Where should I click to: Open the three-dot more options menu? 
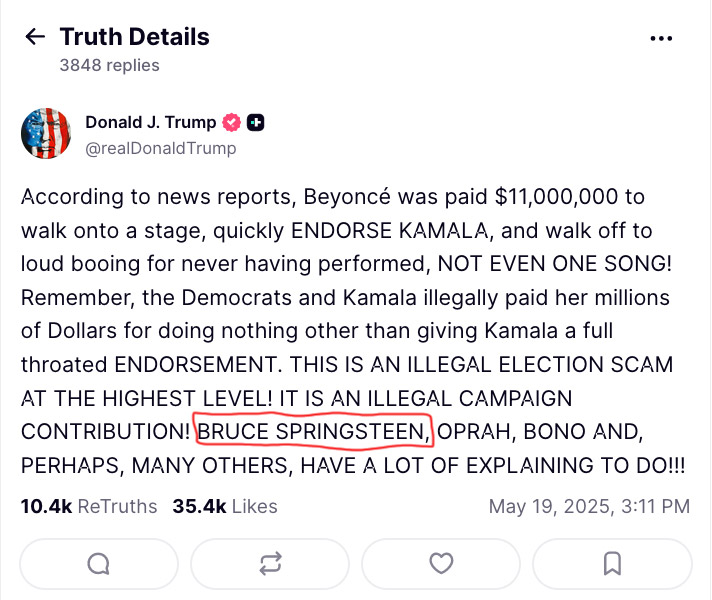coord(661,38)
